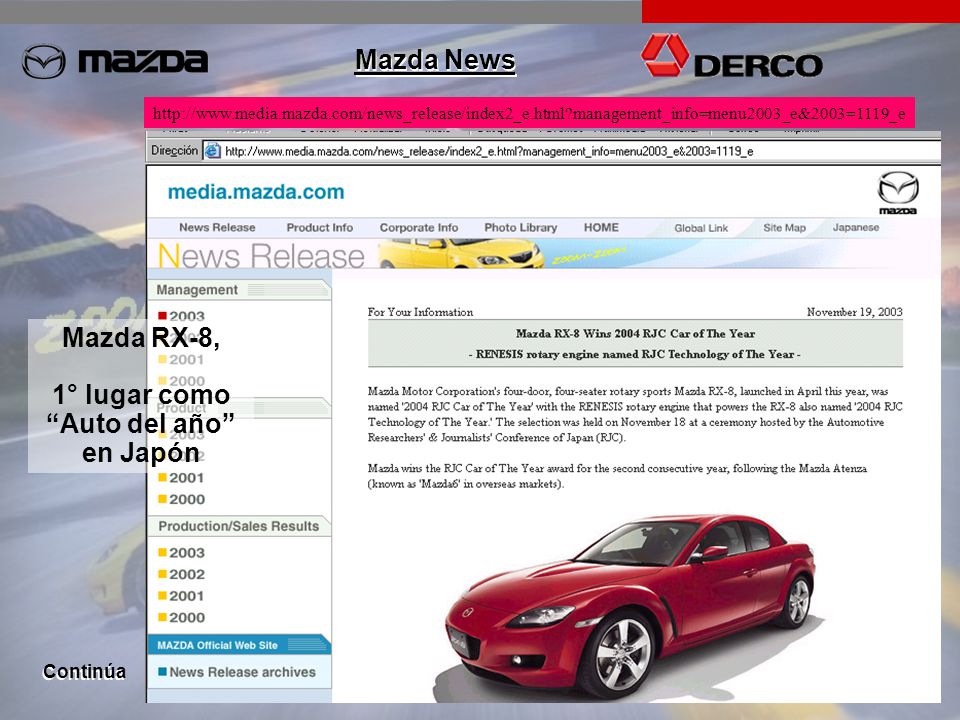Open the News Release menu item
This screenshot has width=960, height=720.
point(217,227)
